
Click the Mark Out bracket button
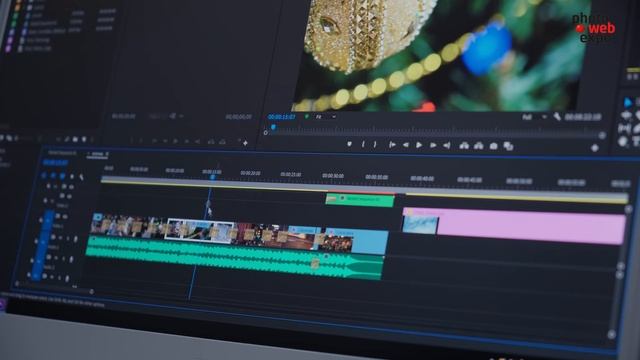375,144
